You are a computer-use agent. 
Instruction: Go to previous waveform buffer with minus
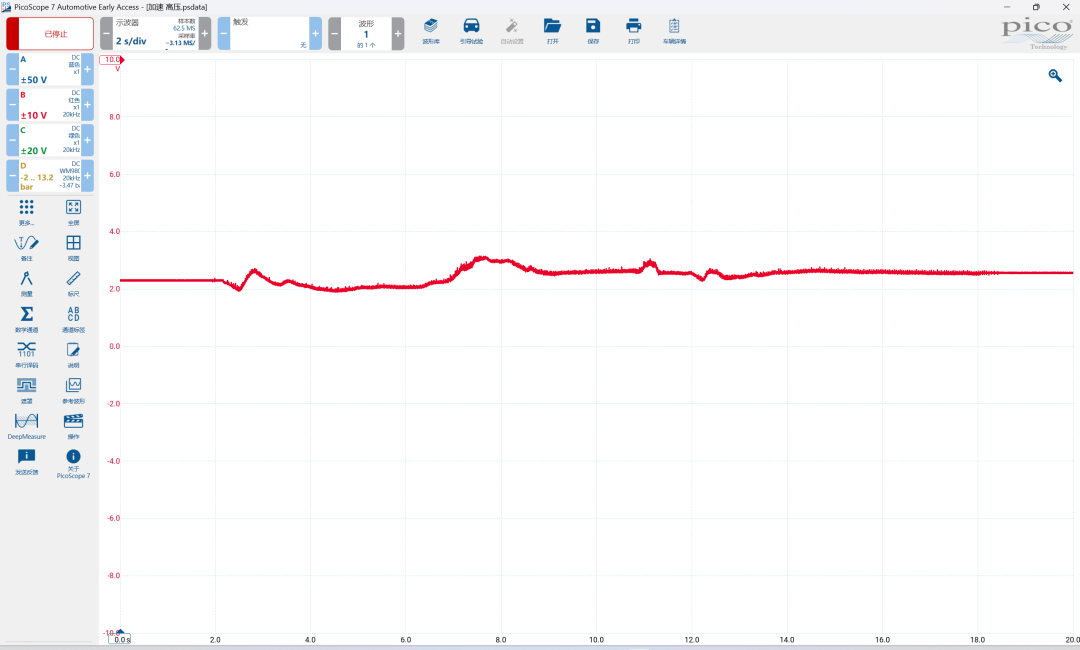point(334,34)
